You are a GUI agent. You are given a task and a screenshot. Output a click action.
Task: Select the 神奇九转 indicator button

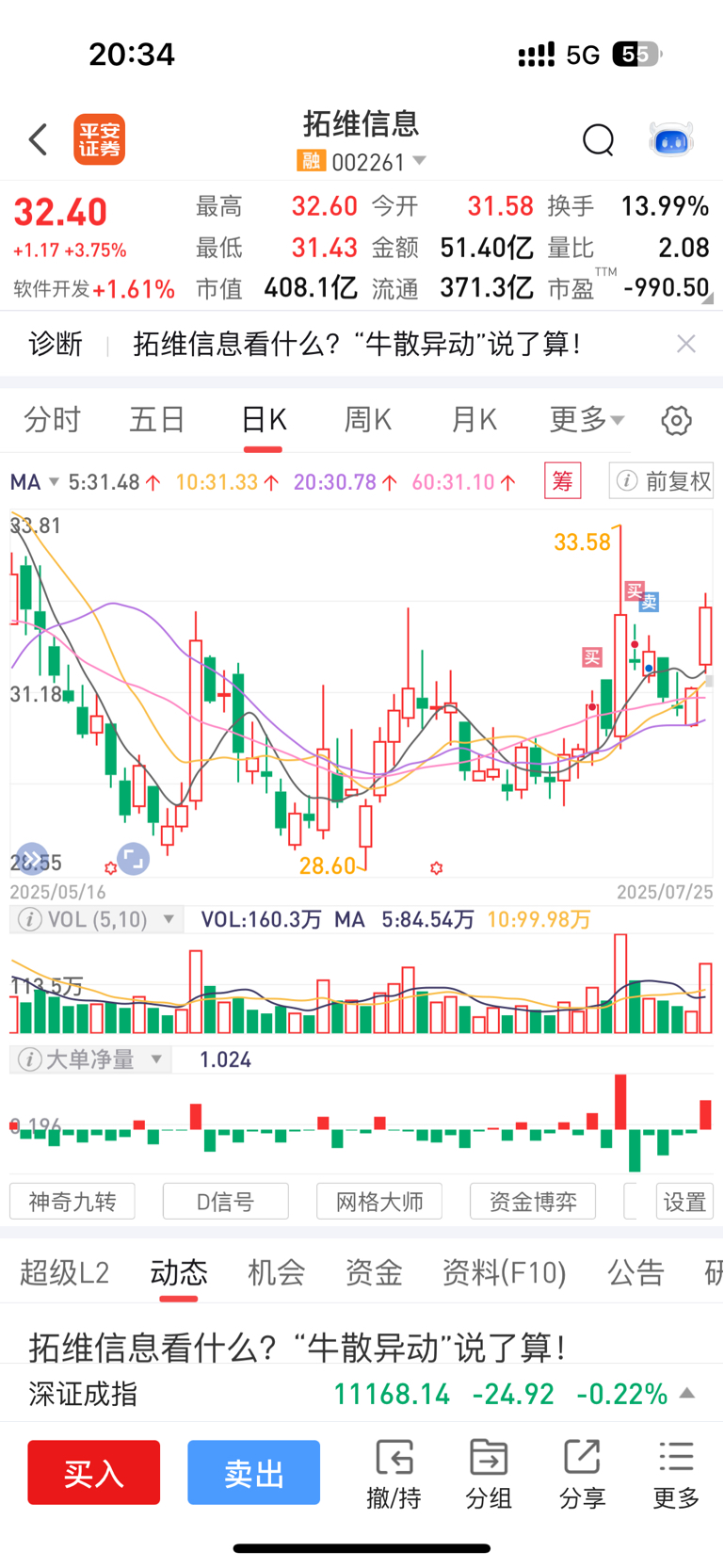pos(72,1202)
